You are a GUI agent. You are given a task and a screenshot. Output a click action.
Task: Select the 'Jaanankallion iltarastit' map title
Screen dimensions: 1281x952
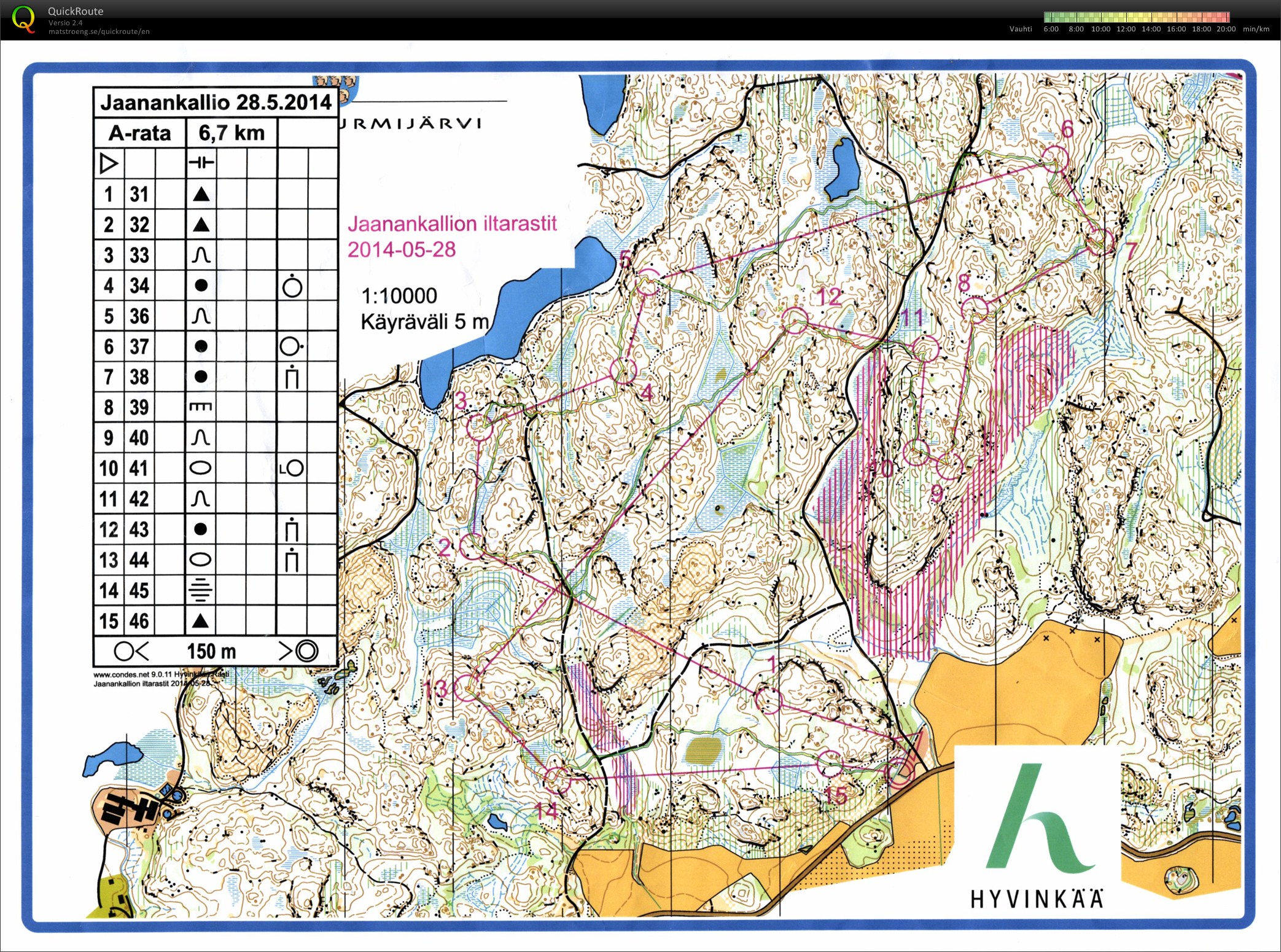pos(452,224)
